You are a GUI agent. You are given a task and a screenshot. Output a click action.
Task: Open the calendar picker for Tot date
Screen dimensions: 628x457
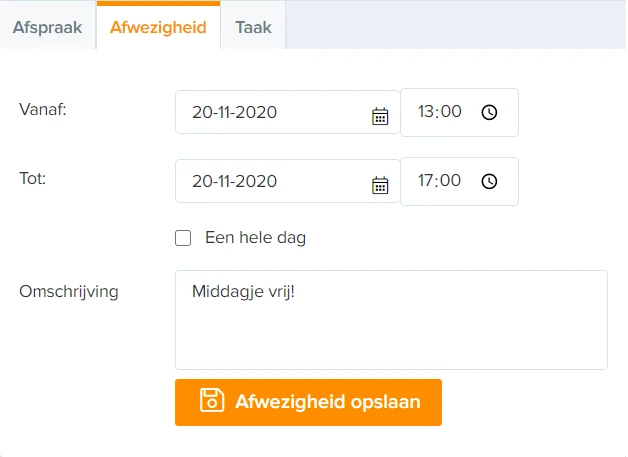click(x=380, y=185)
